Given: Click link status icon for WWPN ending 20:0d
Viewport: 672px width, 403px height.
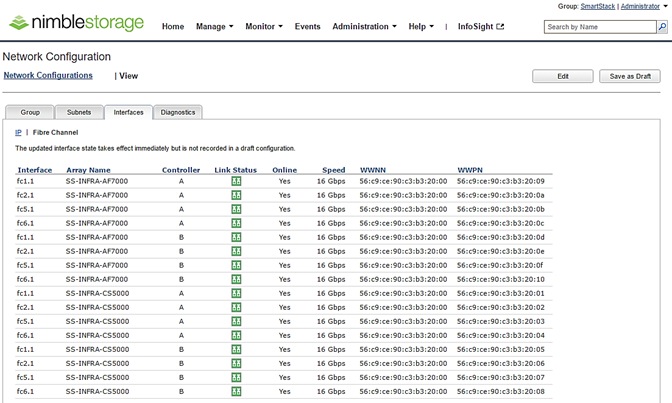Looking at the screenshot, I should click(236, 238).
